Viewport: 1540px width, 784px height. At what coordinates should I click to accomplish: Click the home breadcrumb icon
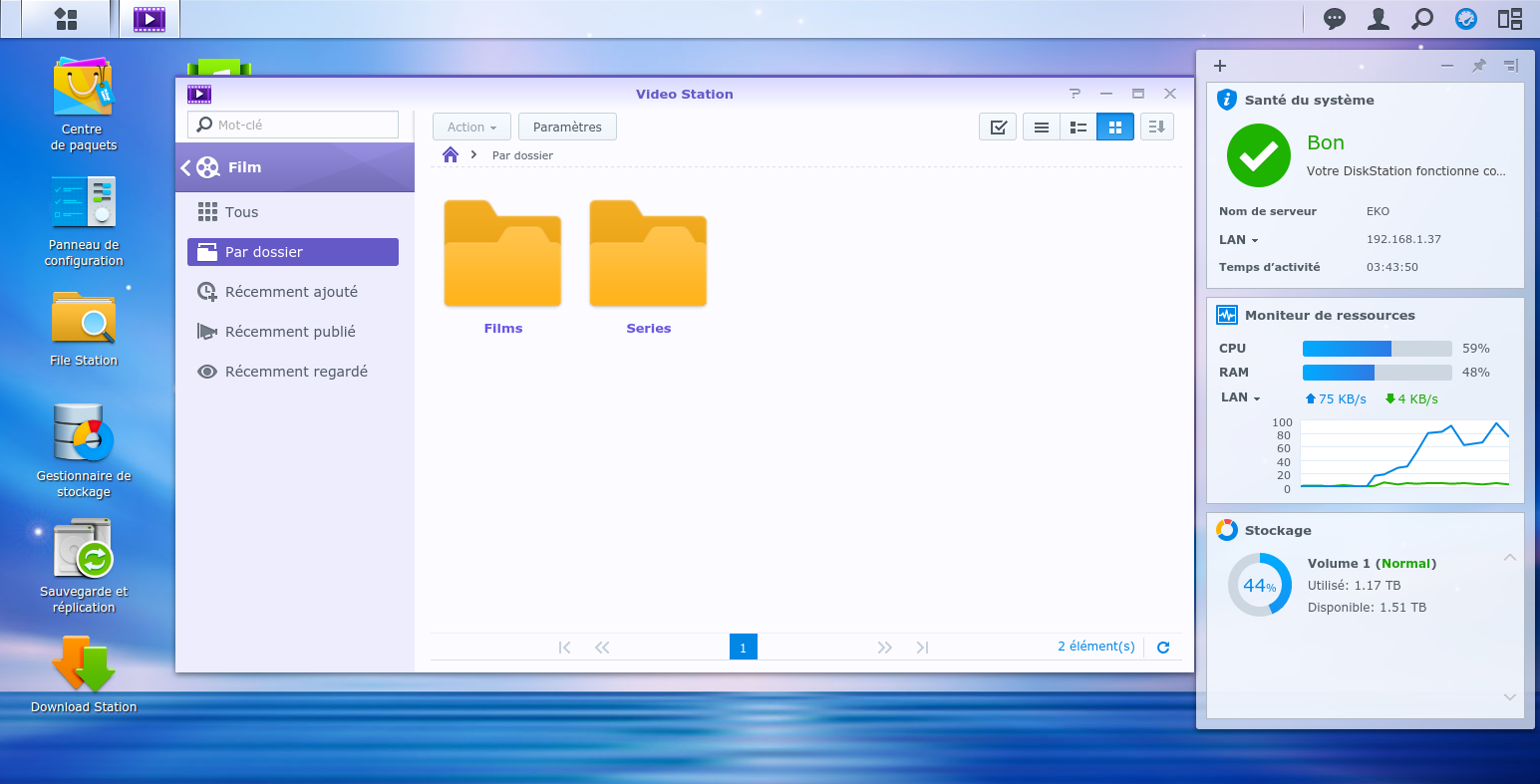(x=451, y=154)
